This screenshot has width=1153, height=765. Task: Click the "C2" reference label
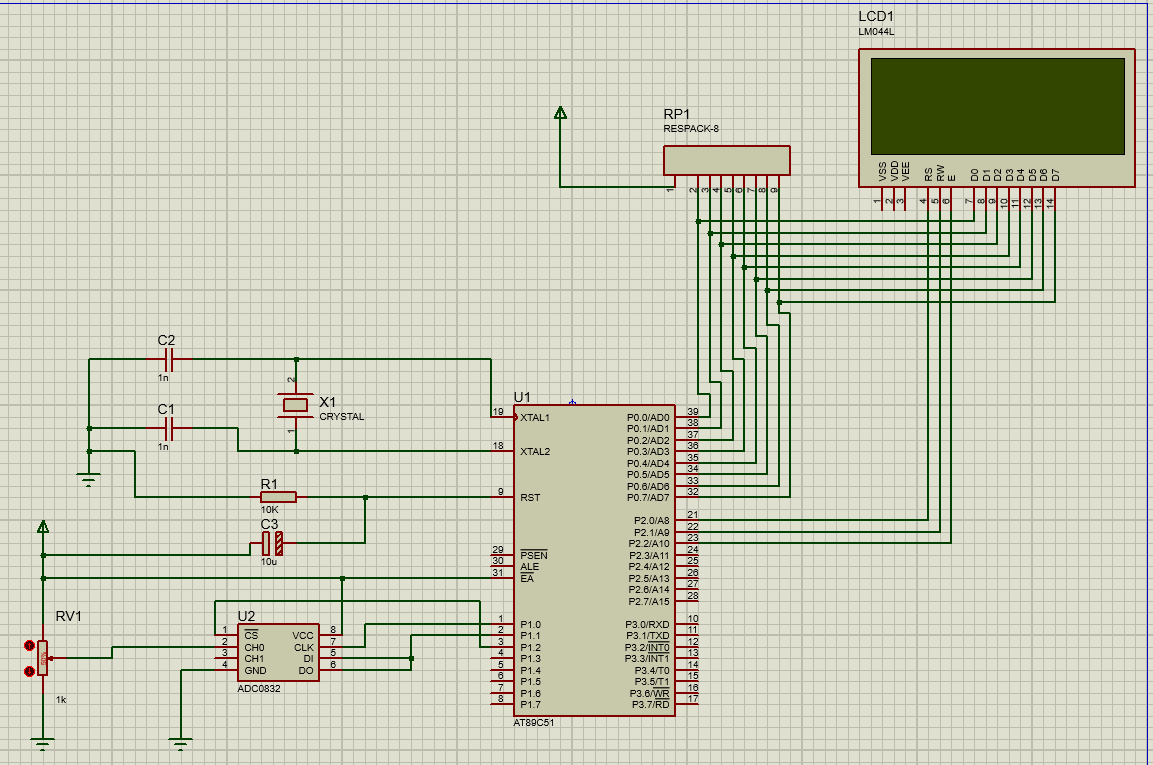(x=166, y=341)
